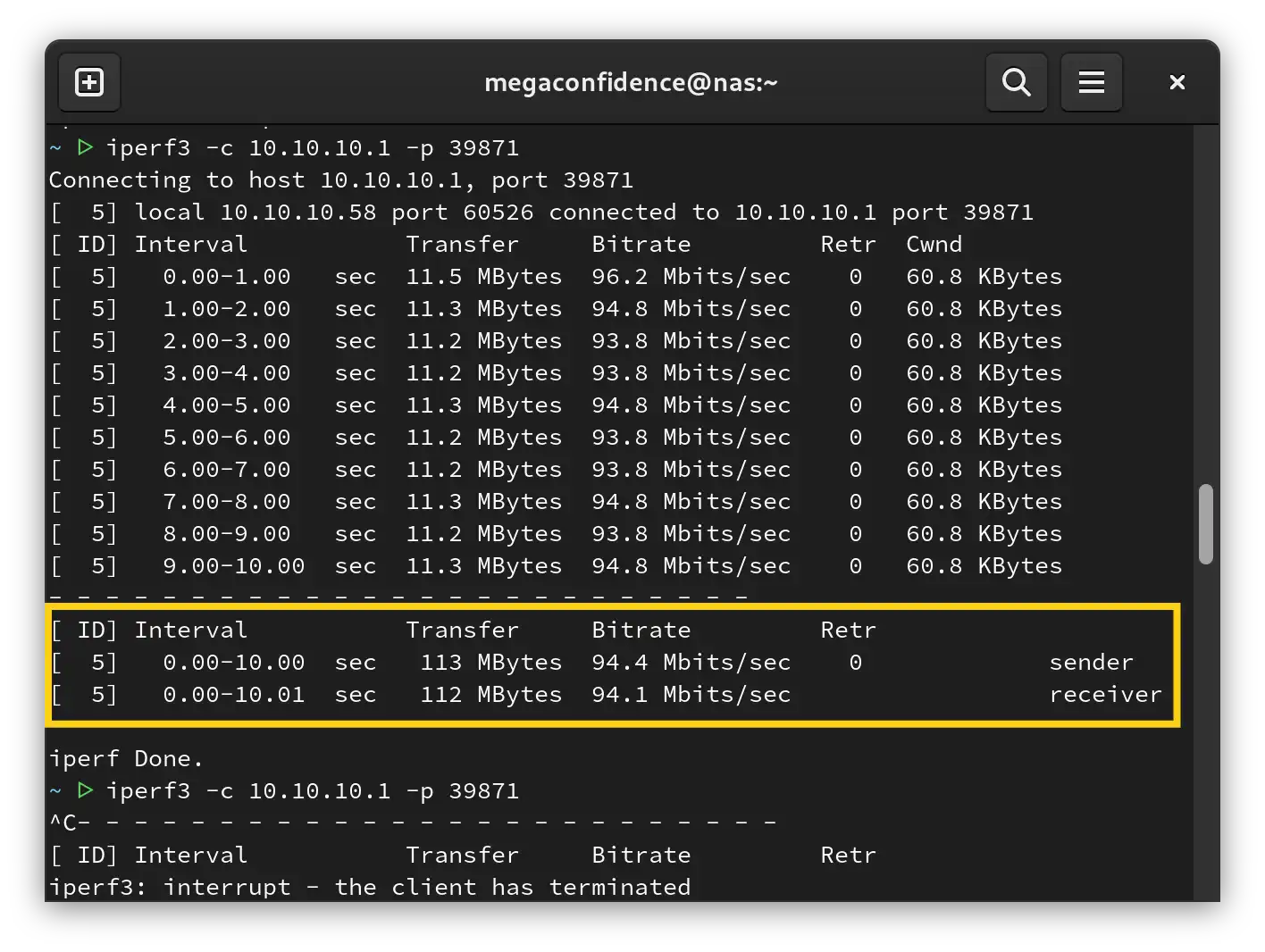Screen dimensions: 1265x952
Task: Select the first iperf3 command text
Action: (313, 147)
